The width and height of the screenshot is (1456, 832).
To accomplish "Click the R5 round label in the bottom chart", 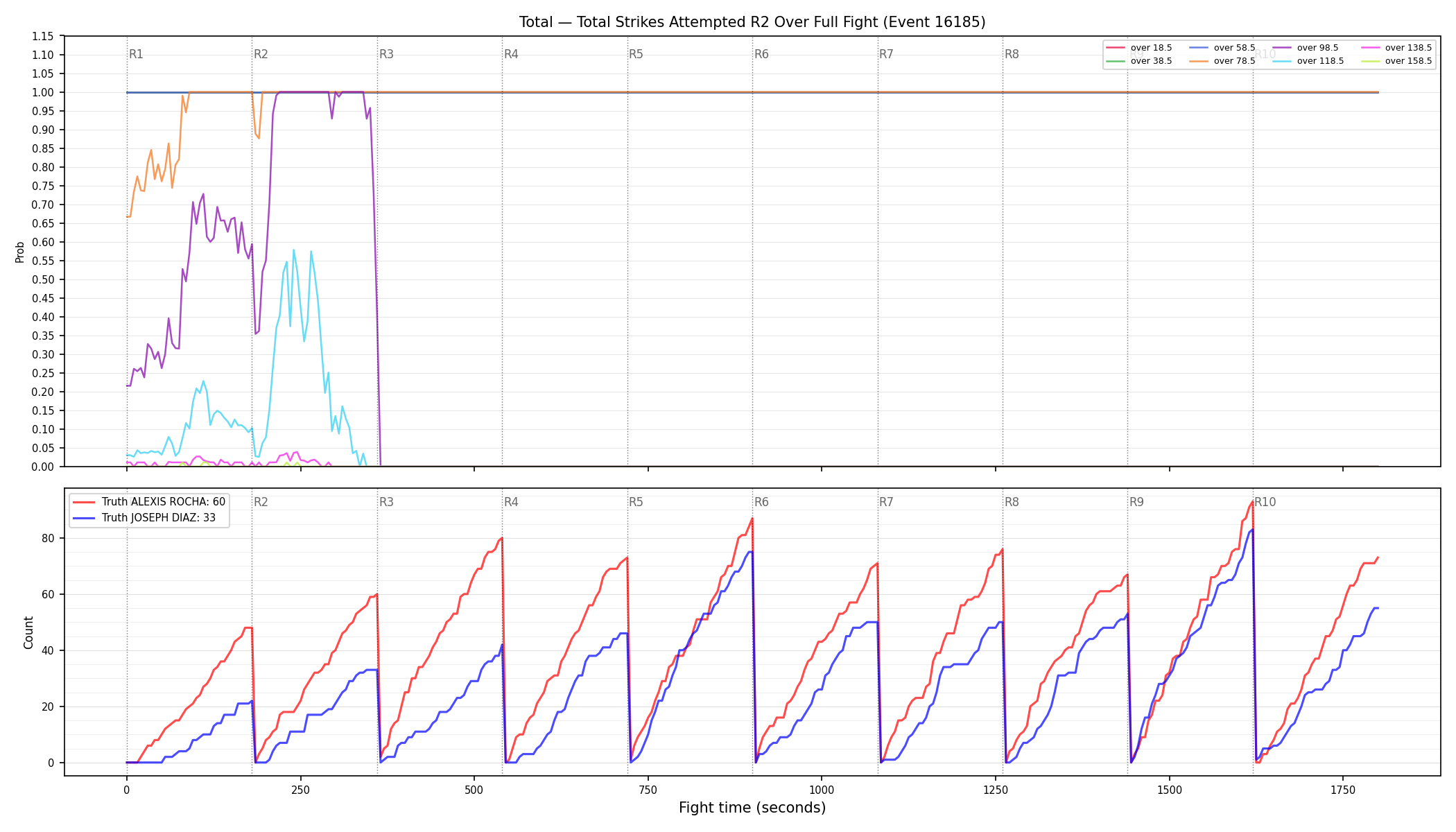I will 636,502.
